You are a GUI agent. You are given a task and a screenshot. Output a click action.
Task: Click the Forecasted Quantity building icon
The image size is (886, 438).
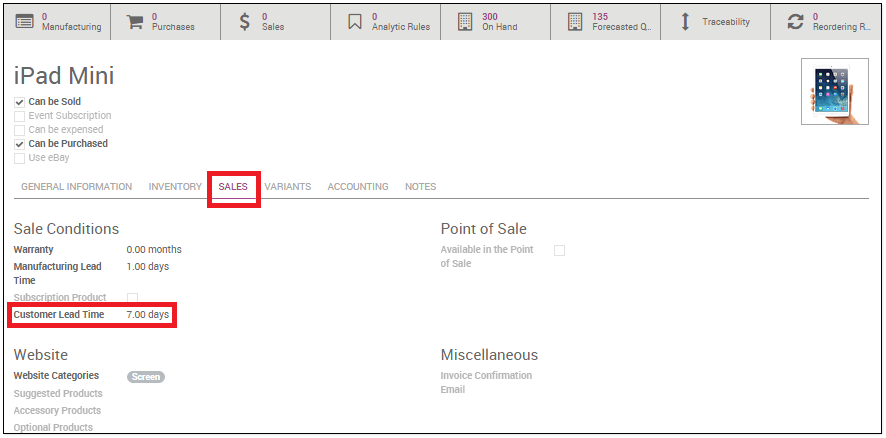click(575, 22)
